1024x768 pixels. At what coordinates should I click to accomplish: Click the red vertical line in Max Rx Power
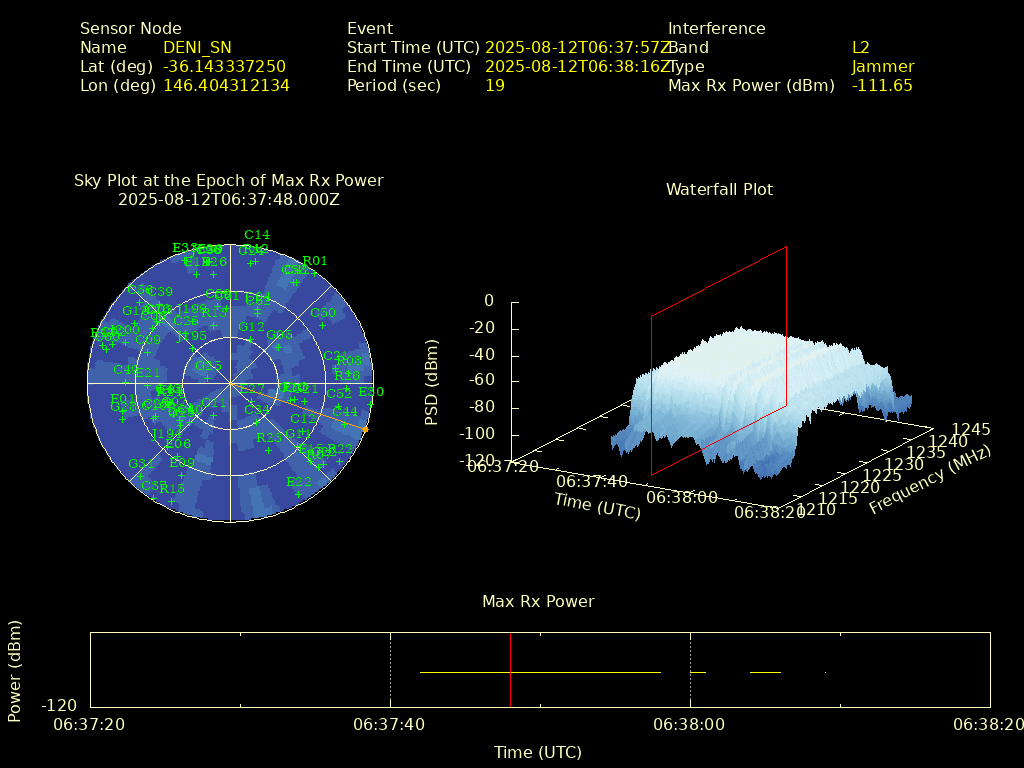510,670
